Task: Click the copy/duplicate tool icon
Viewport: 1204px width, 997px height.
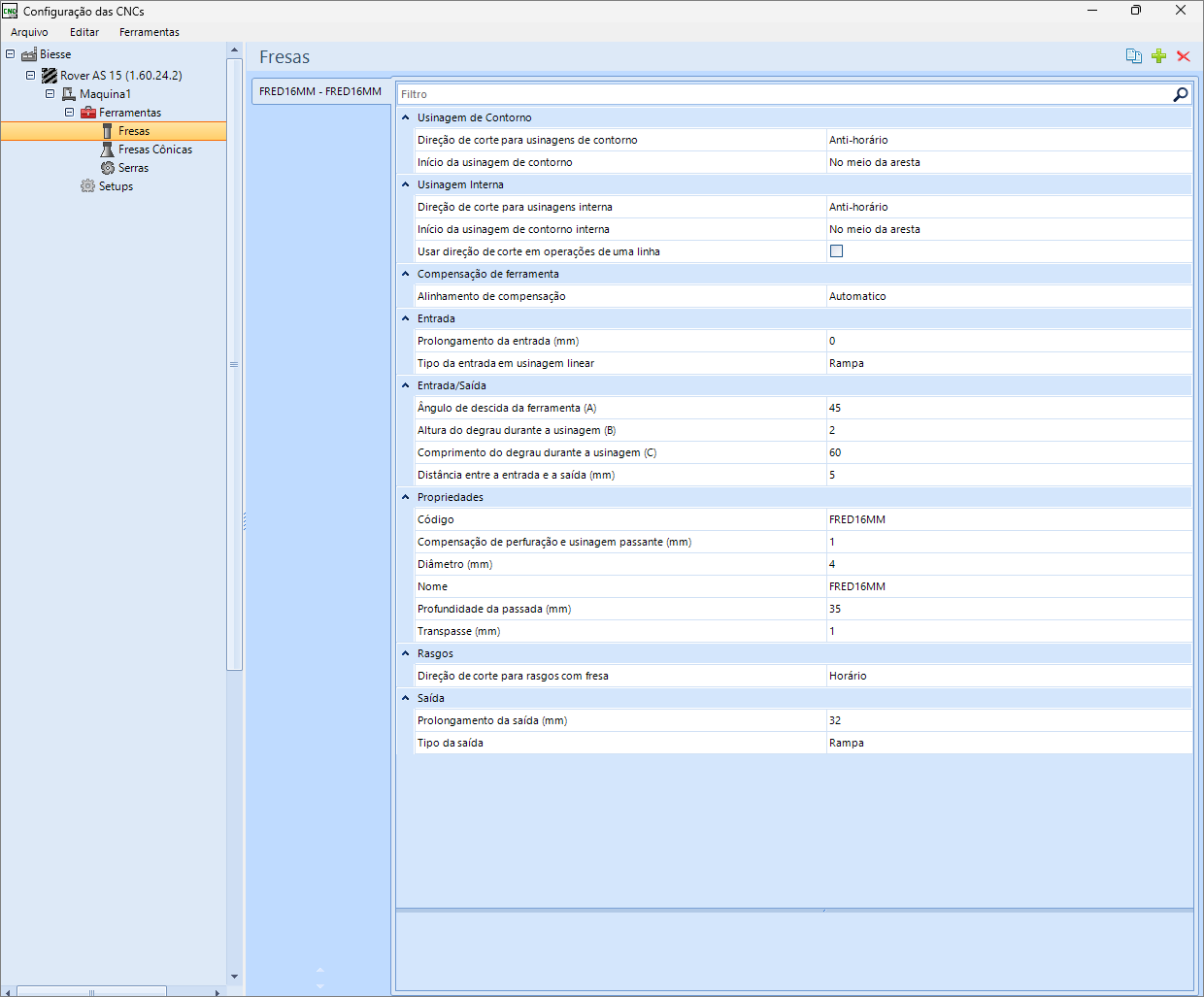Action: [1133, 56]
